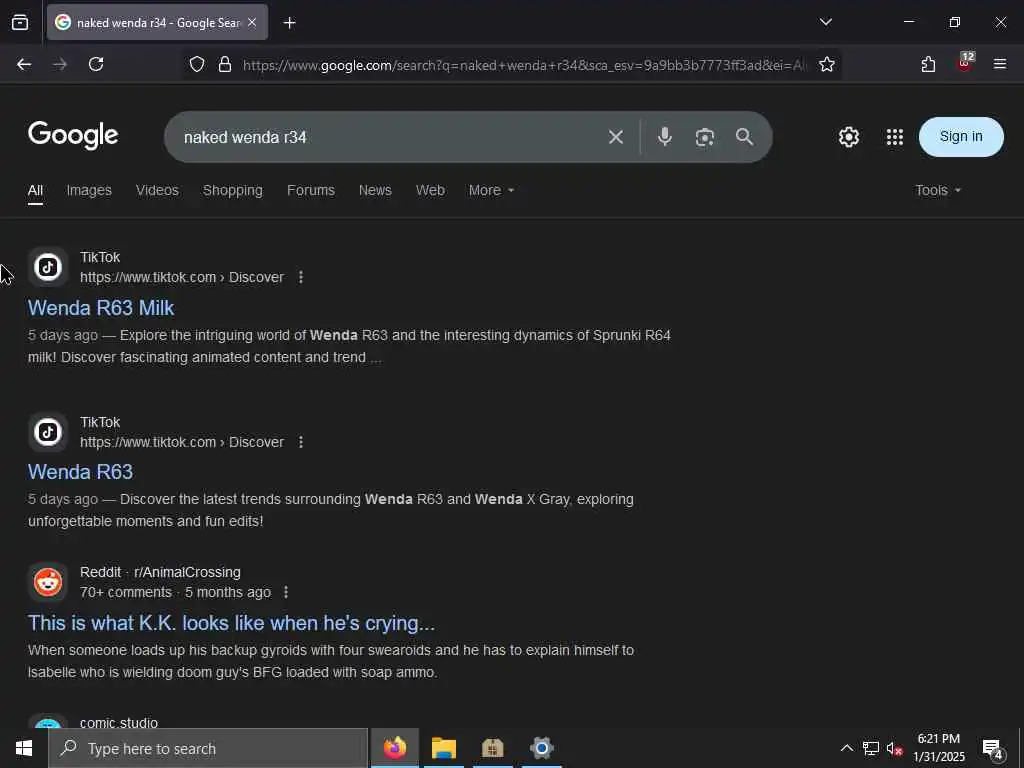Image resolution: width=1024 pixels, height=768 pixels.
Task: Go back using the back arrow
Action: pyautogui.click(x=24, y=64)
